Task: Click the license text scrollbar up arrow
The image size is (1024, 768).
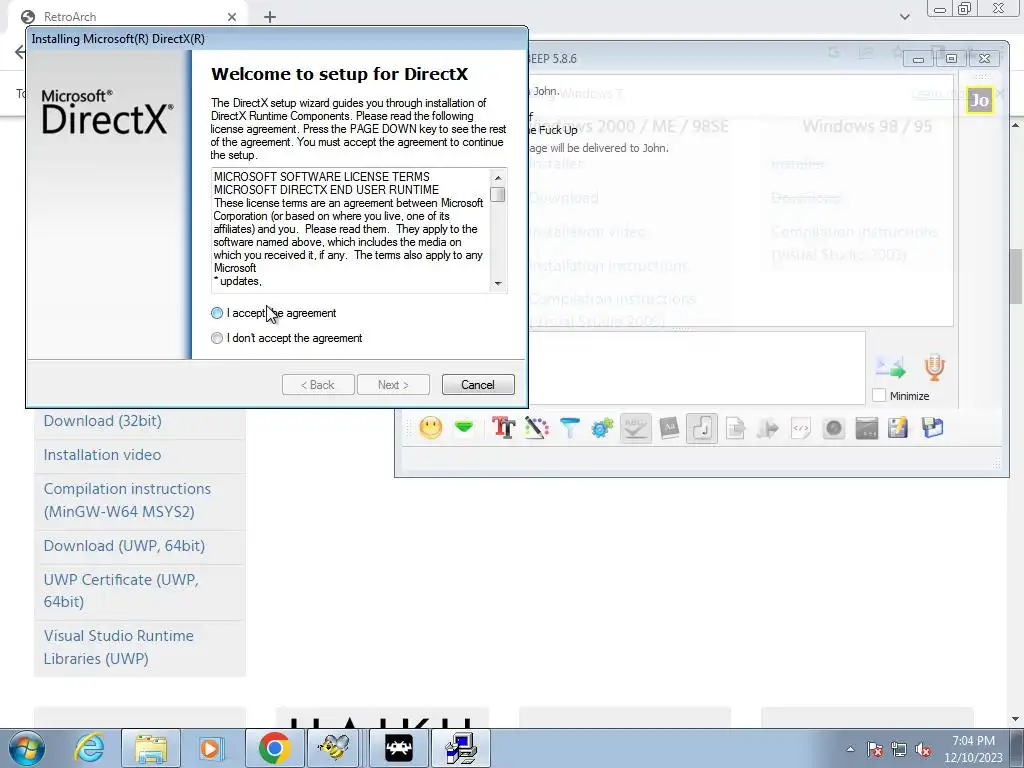Action: (498, 178)
